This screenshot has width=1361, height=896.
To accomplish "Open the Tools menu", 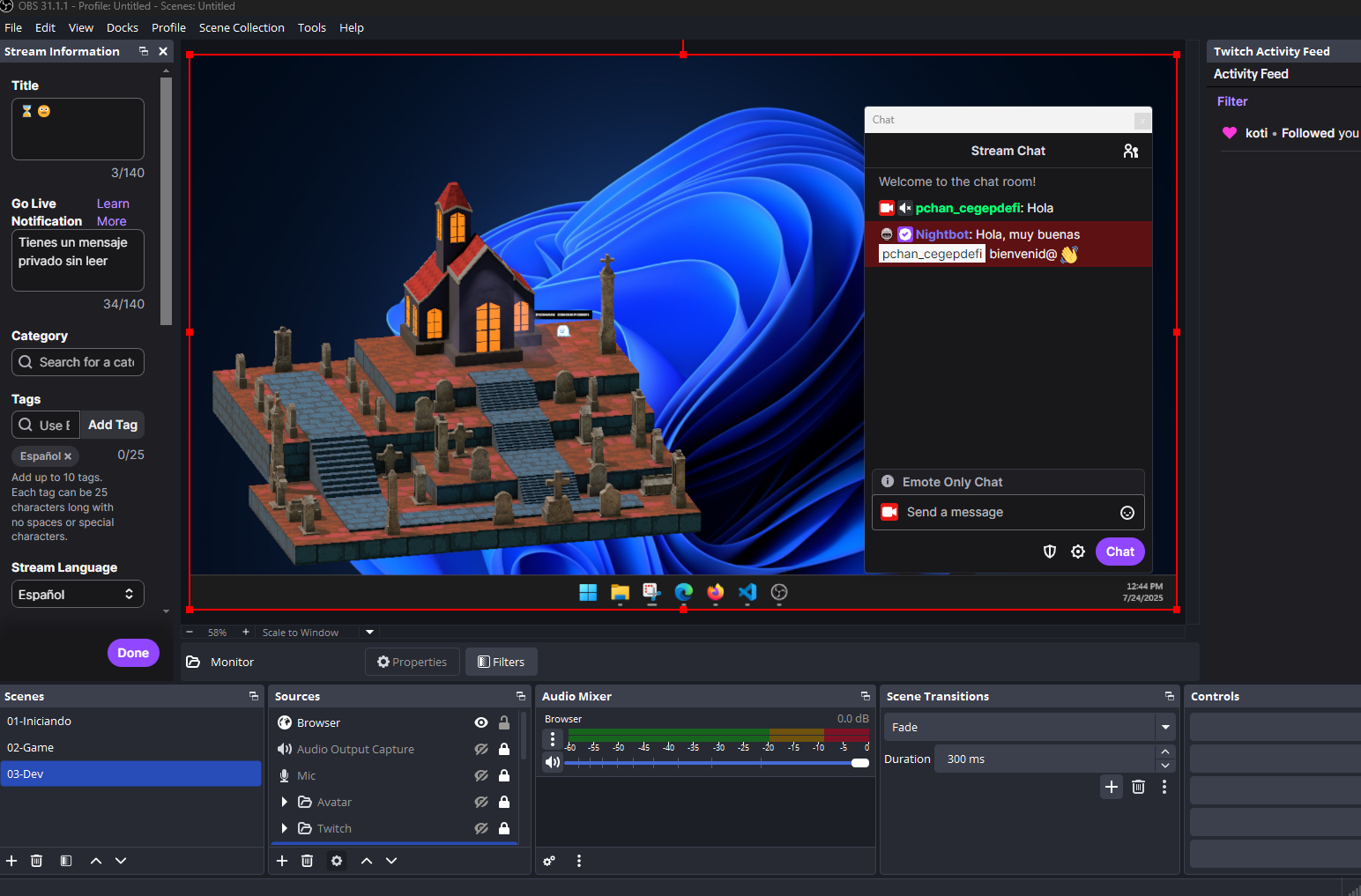I will (312, 27).
